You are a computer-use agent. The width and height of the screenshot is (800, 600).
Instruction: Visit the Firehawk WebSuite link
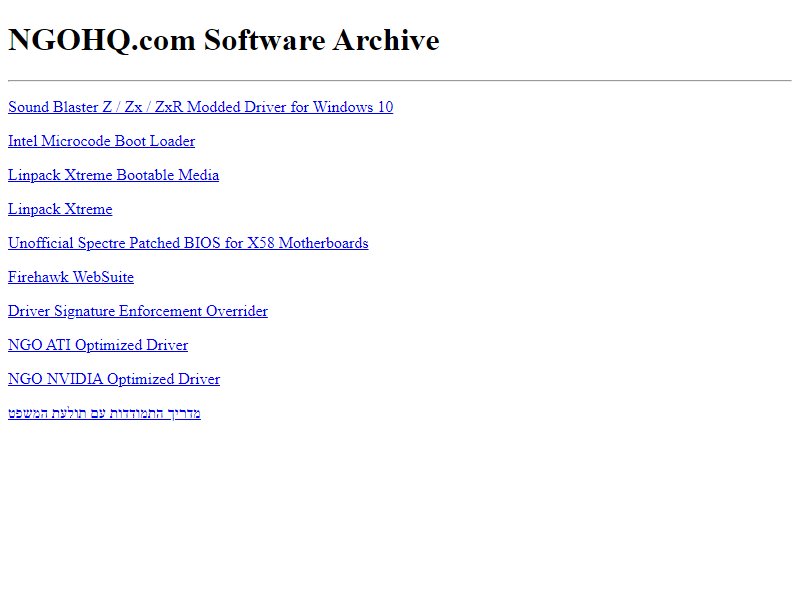point(71,277)
